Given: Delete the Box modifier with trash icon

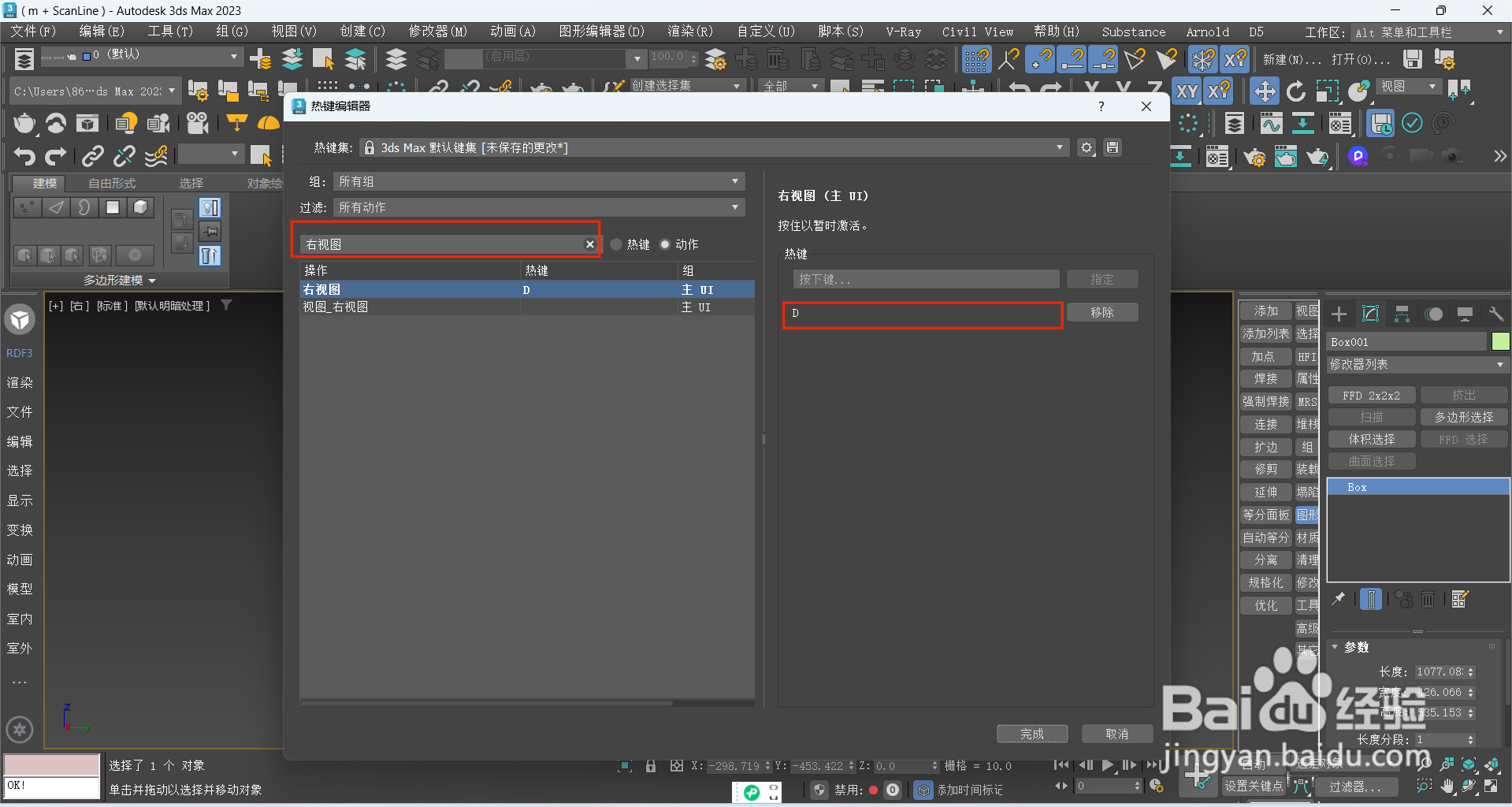Looking at the screenshot, I should 1428,599.
